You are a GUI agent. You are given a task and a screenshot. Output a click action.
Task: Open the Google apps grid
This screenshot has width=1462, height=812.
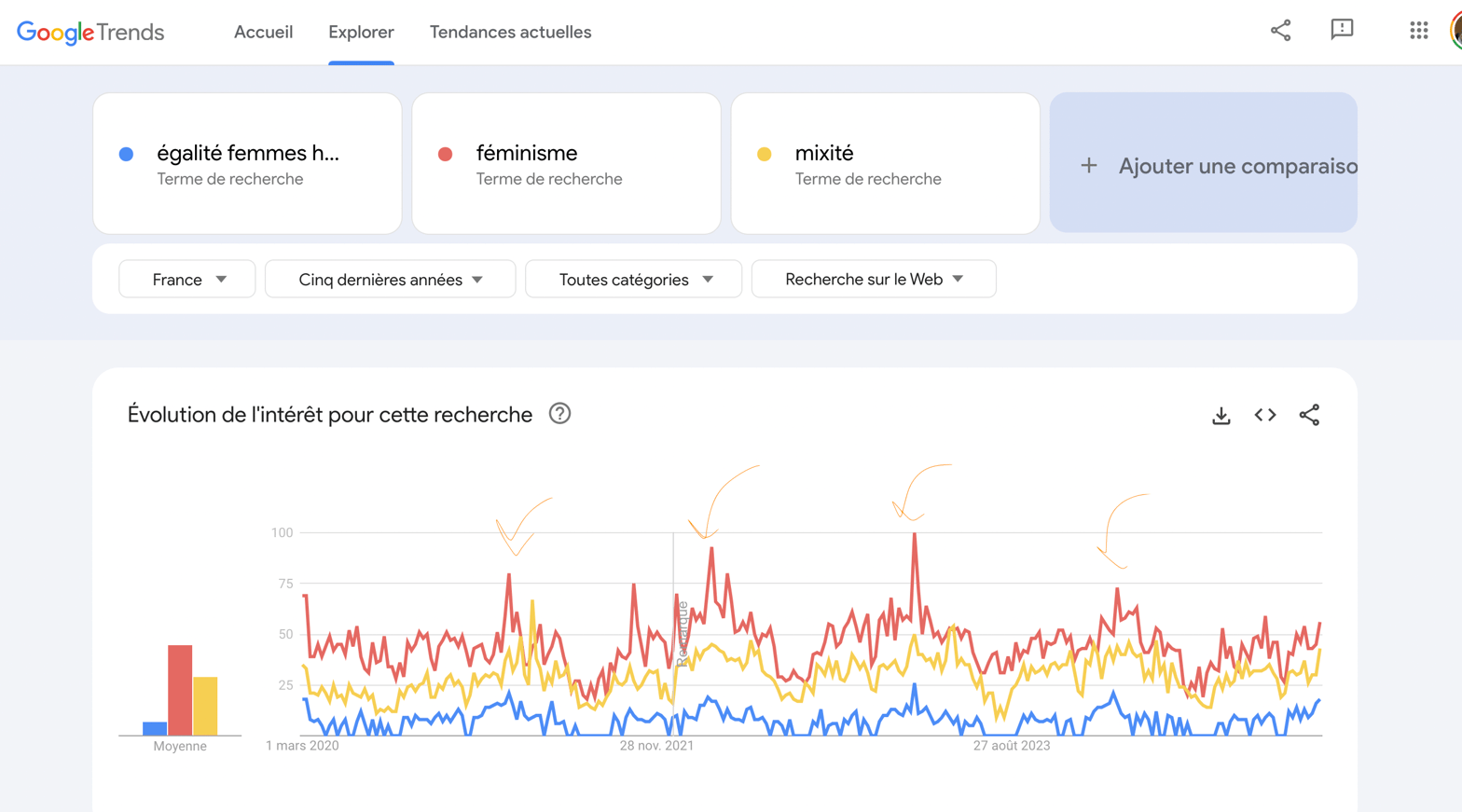pos(1418,31)
